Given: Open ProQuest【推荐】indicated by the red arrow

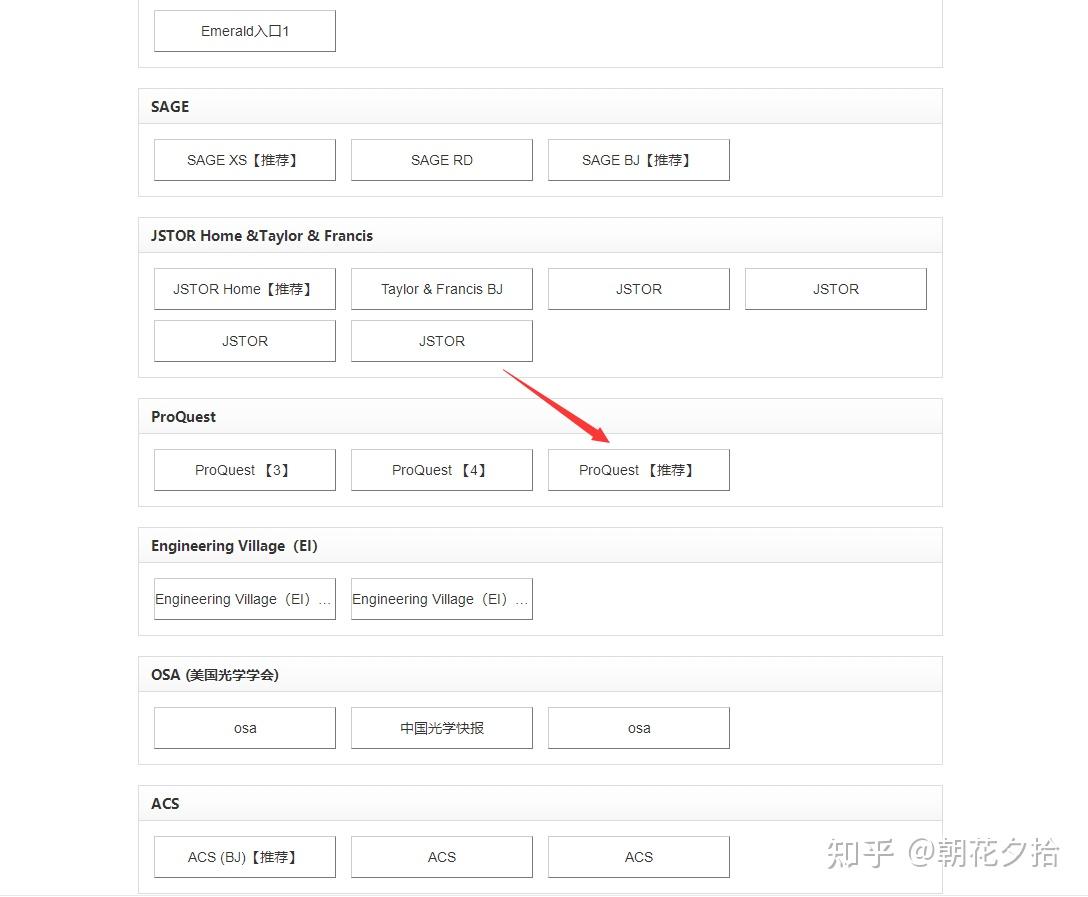Looking at the screenshot, I should [638, 470].
